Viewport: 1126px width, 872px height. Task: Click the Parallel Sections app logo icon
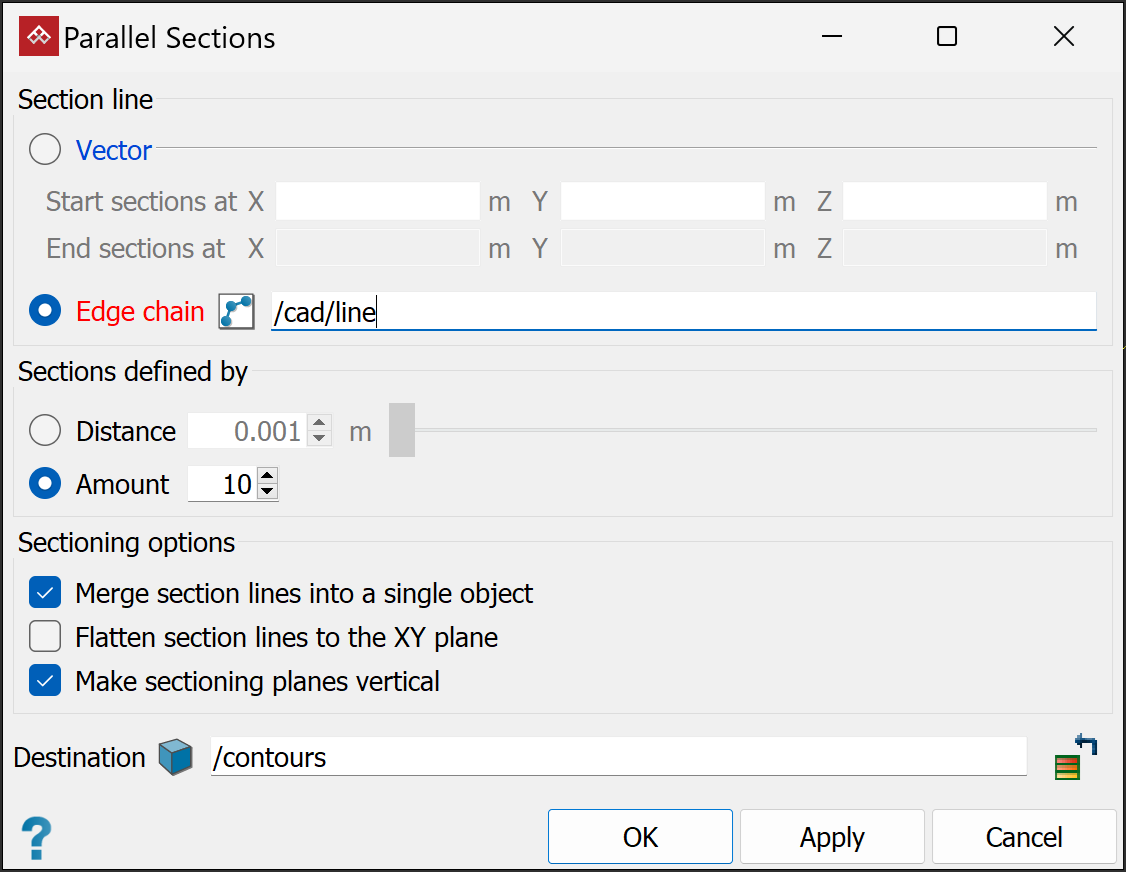38,38
